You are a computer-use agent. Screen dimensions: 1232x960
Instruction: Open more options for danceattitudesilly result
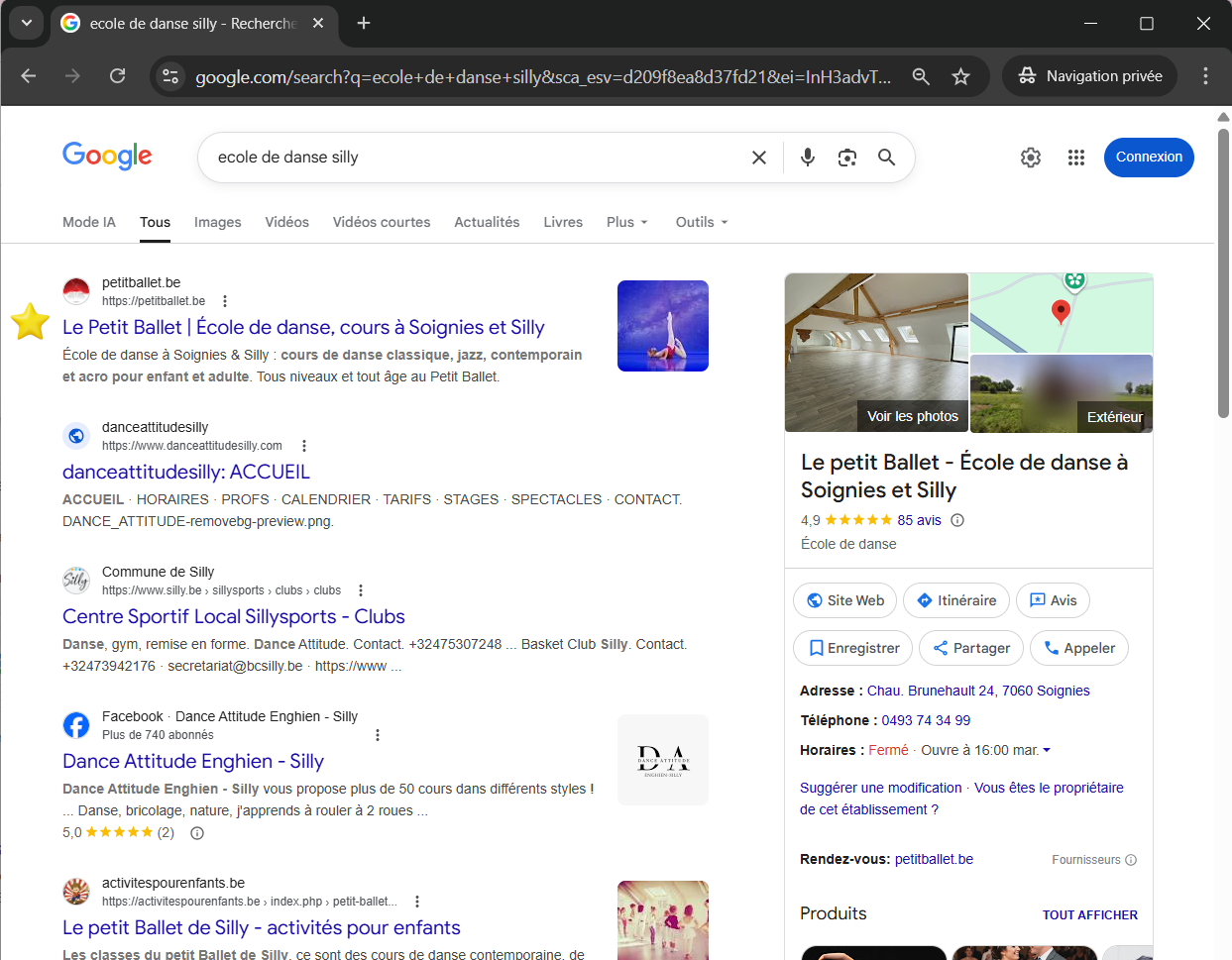pos(304,446)
